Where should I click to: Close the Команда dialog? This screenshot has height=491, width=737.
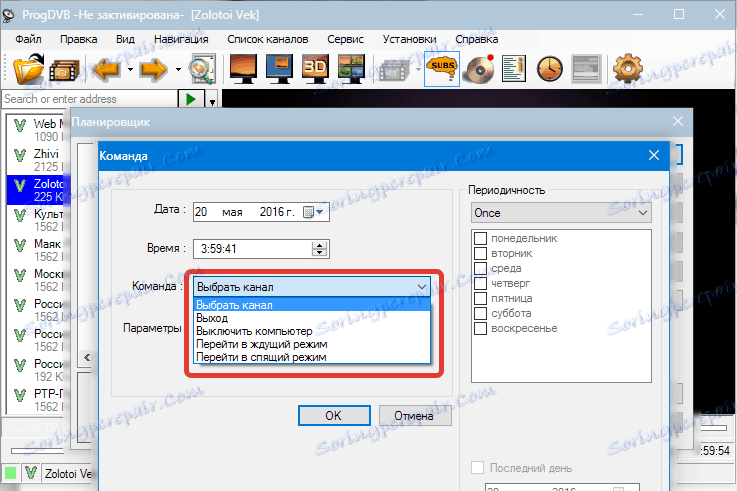[654, 156]
